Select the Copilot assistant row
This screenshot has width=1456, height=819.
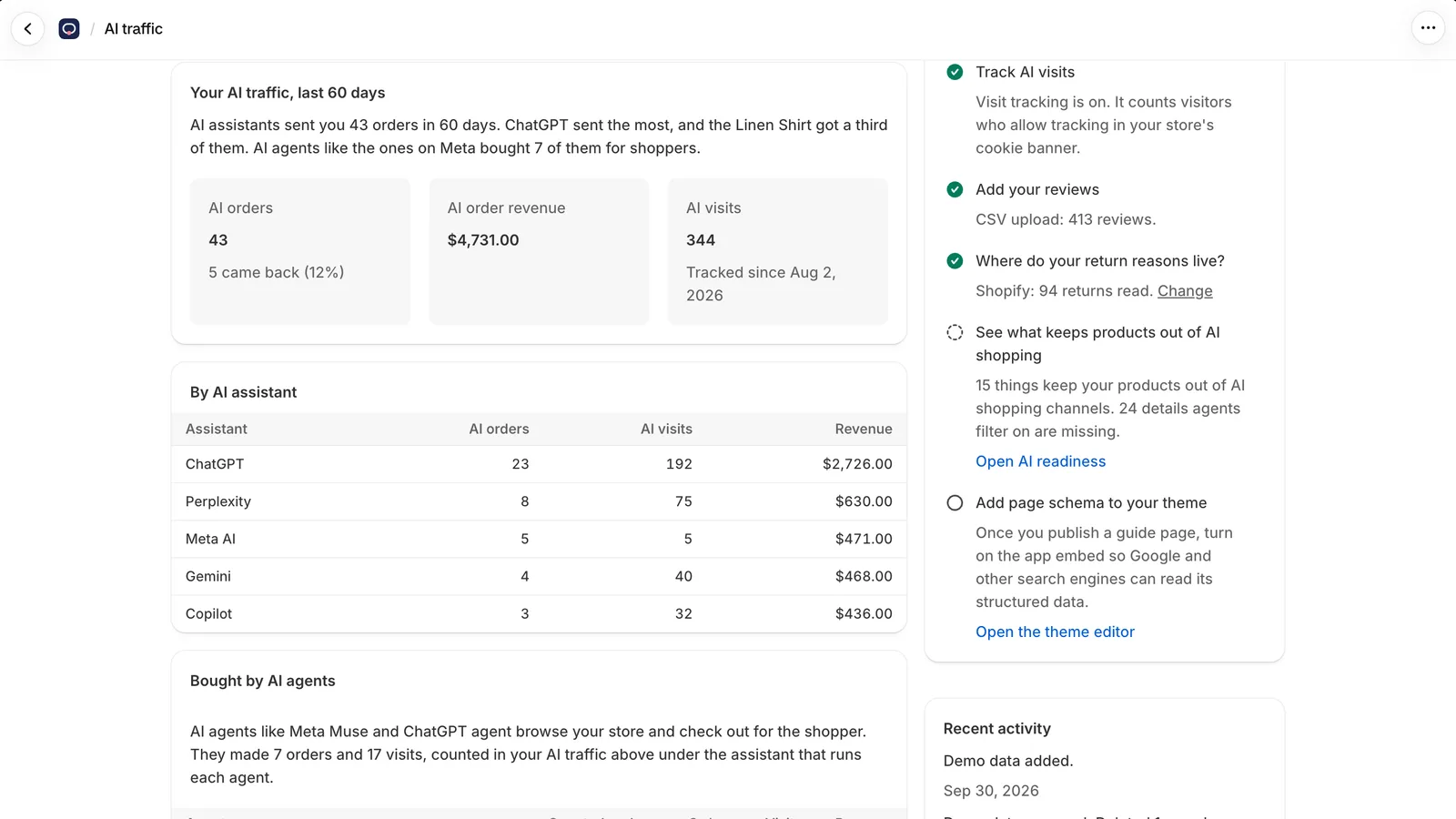[x=539, y=613]
